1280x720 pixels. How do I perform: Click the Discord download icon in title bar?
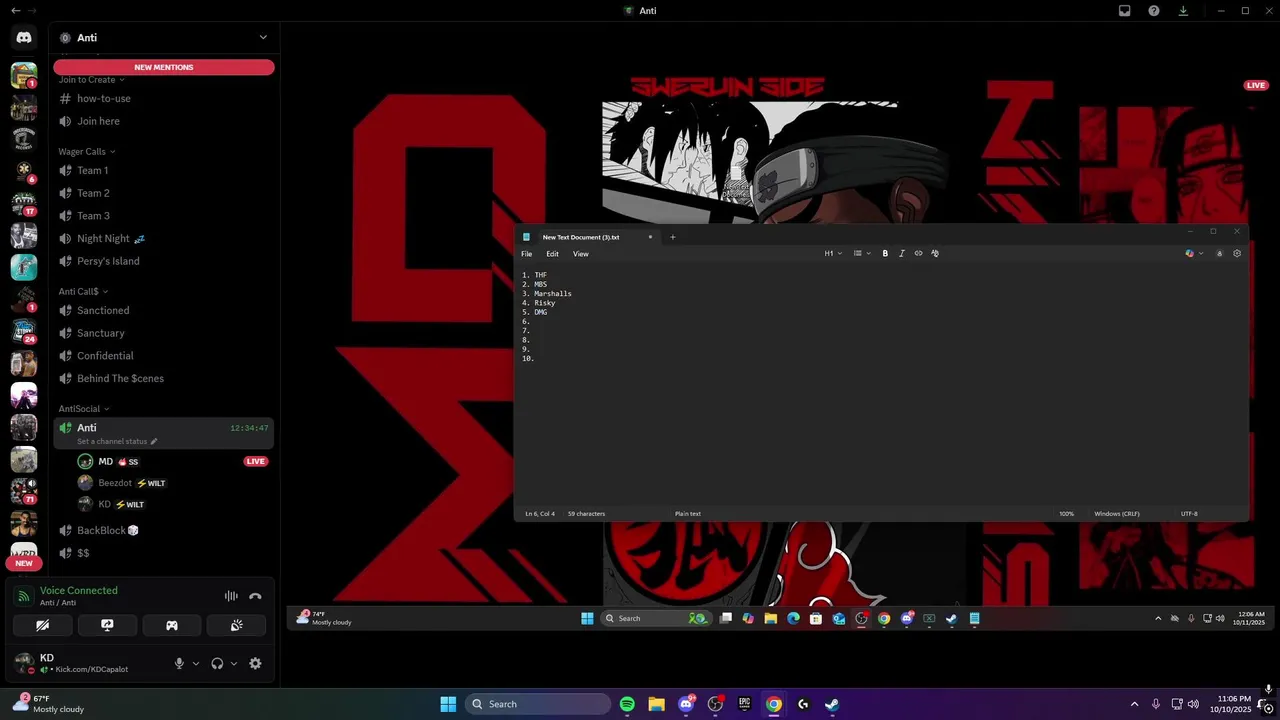click(1183, 10)
